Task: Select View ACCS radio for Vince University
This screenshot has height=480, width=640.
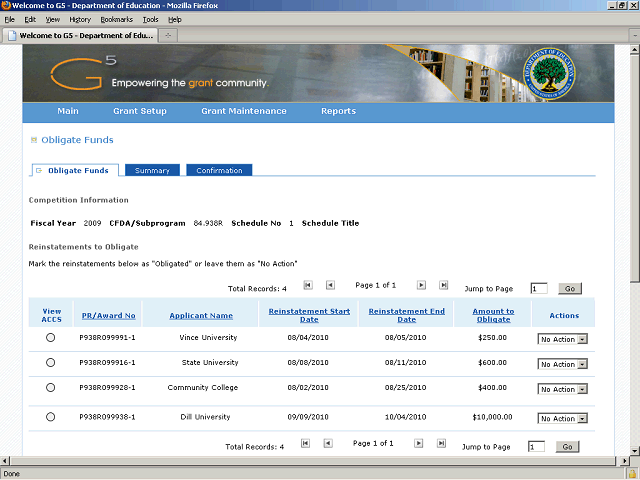Action: tap(51, 338)
